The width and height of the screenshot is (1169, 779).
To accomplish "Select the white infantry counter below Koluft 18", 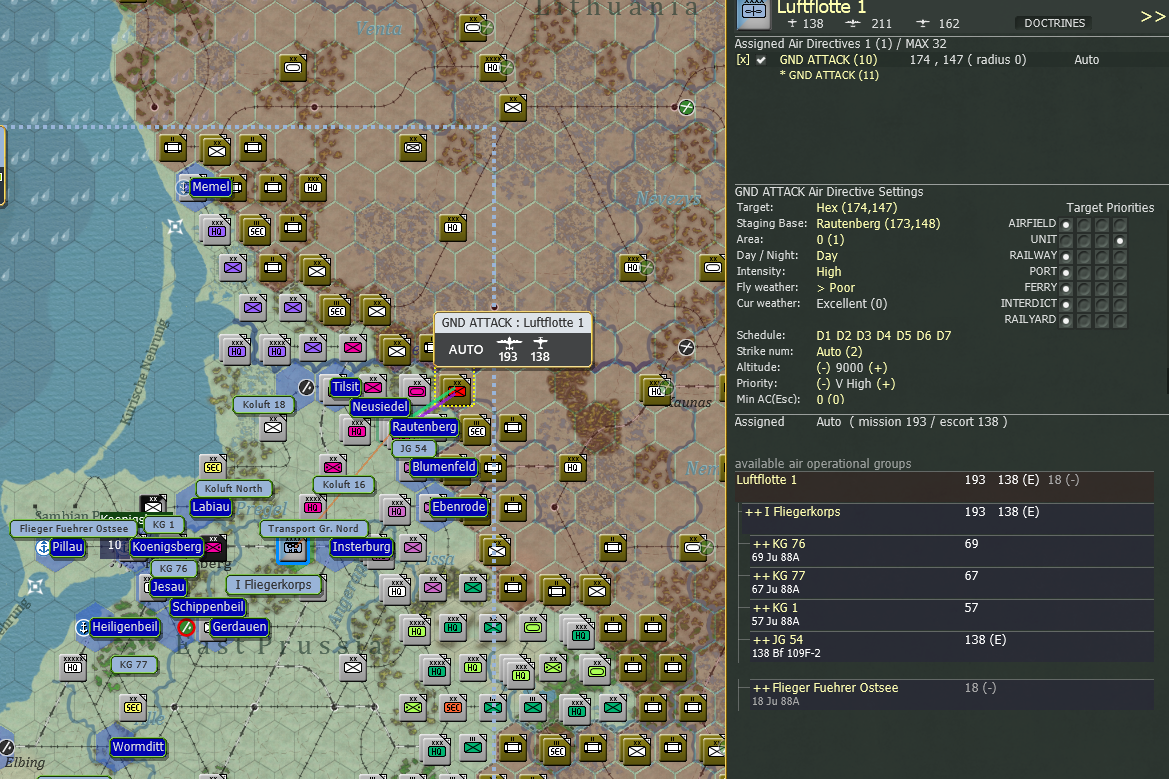I will click(273, 427).
